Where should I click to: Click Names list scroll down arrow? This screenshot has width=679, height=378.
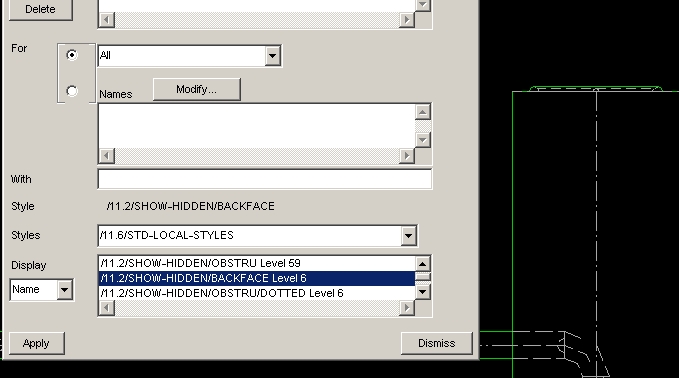click(x=423, y=140)
